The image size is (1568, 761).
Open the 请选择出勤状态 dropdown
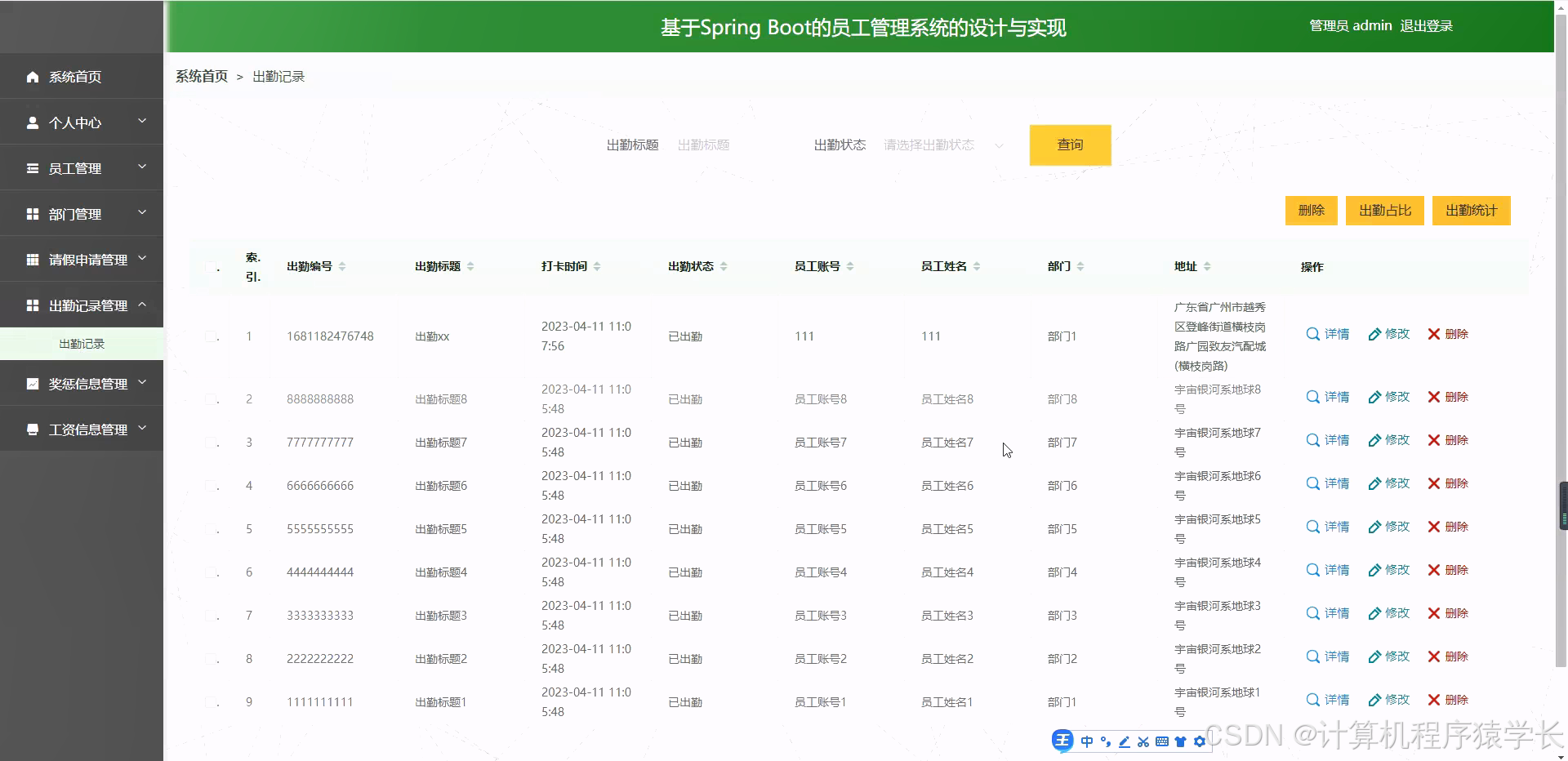pyautogui.click(x=941, y=145)
